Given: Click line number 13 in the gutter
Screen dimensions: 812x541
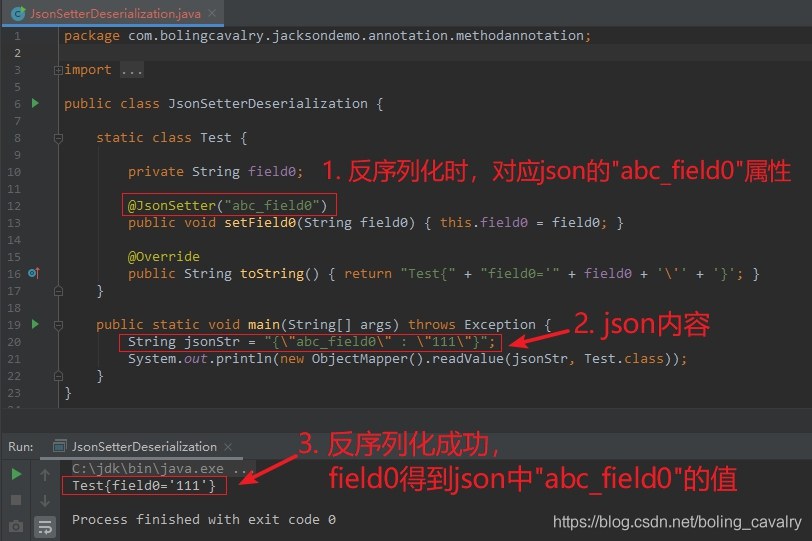Looking at the screenshot, I should point(14,223).
